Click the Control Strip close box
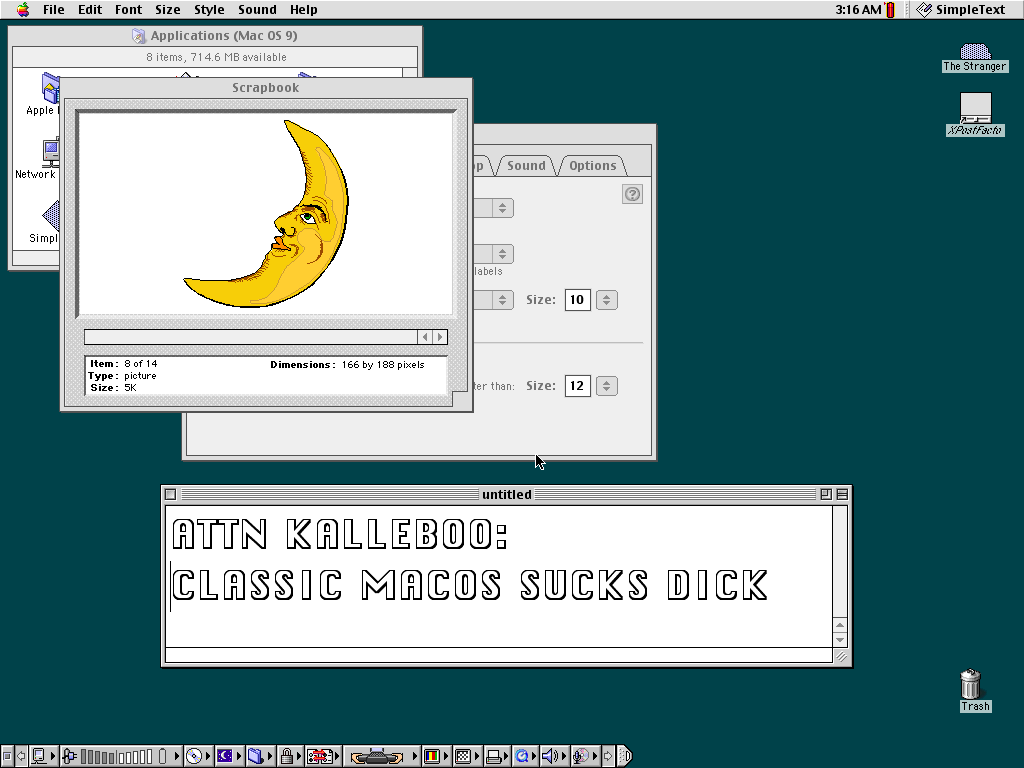The width and height of the screenshot is (1024, 768). (x=7, y=756)
